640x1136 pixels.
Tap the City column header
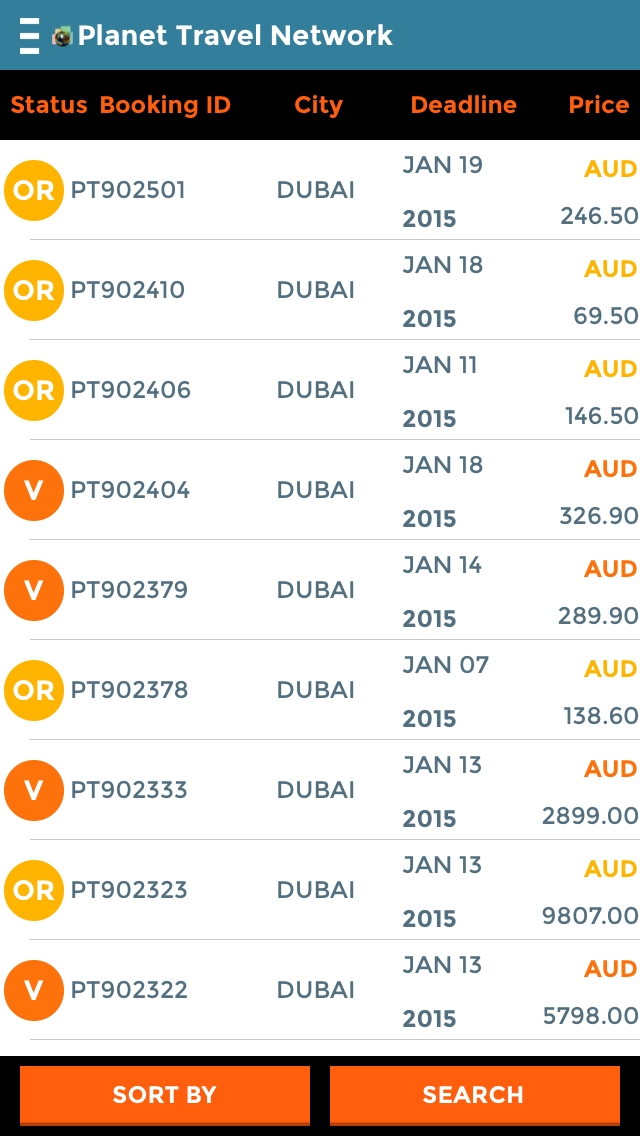[x=318, y=105]
